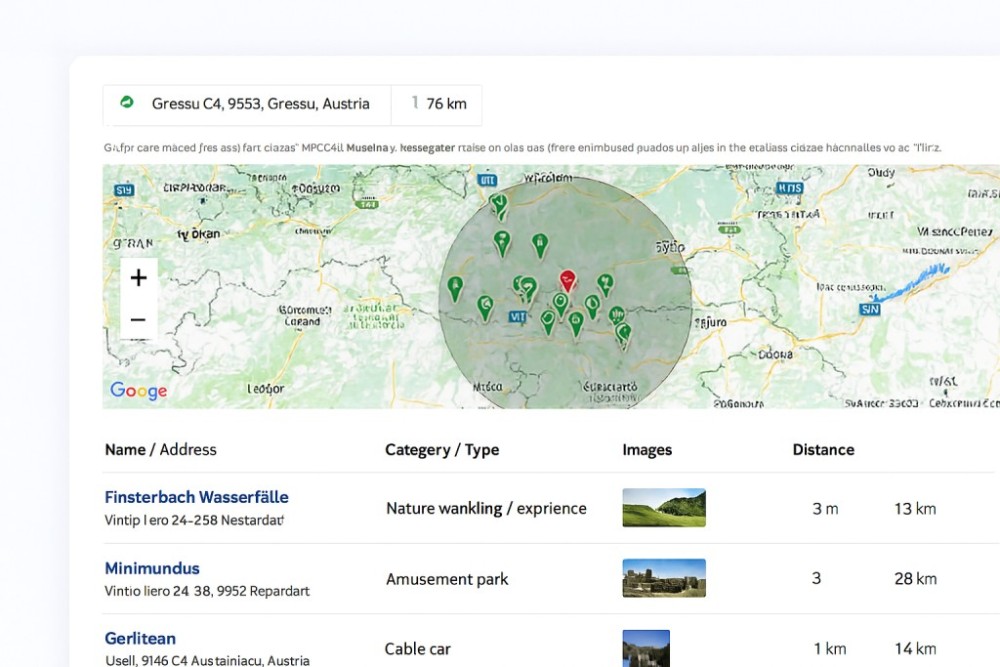
Task: View the Gerlitean cable car thumbnail
Action: tap(646, 647)
